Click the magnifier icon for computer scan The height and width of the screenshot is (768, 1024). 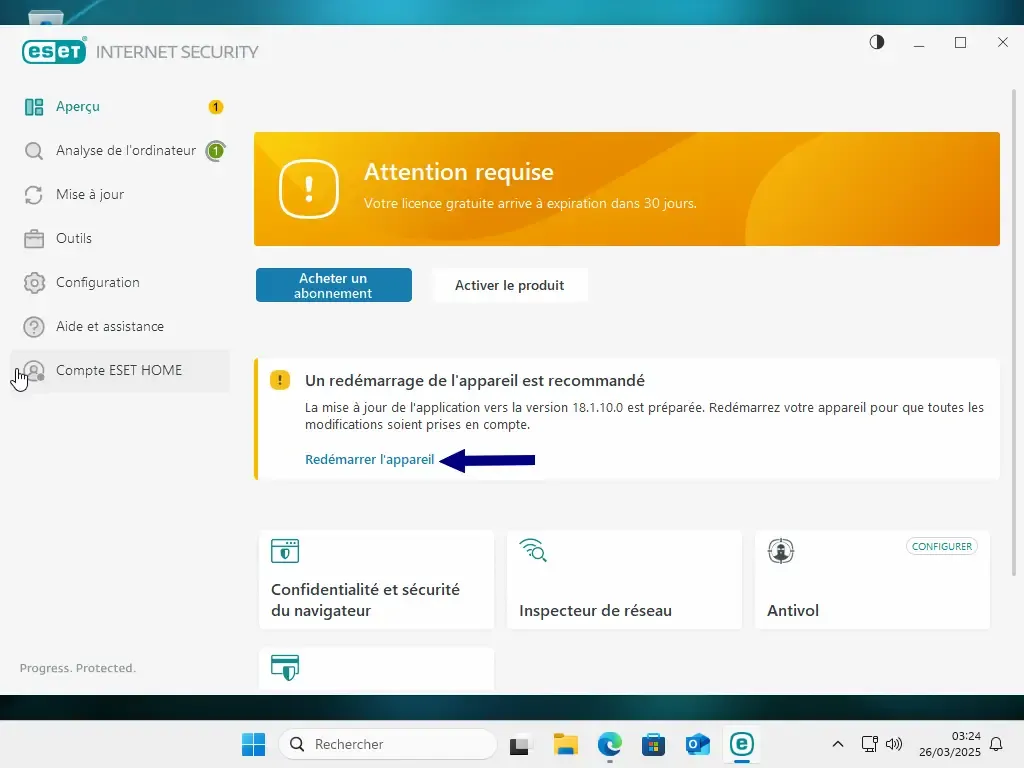tap(34, 151)
